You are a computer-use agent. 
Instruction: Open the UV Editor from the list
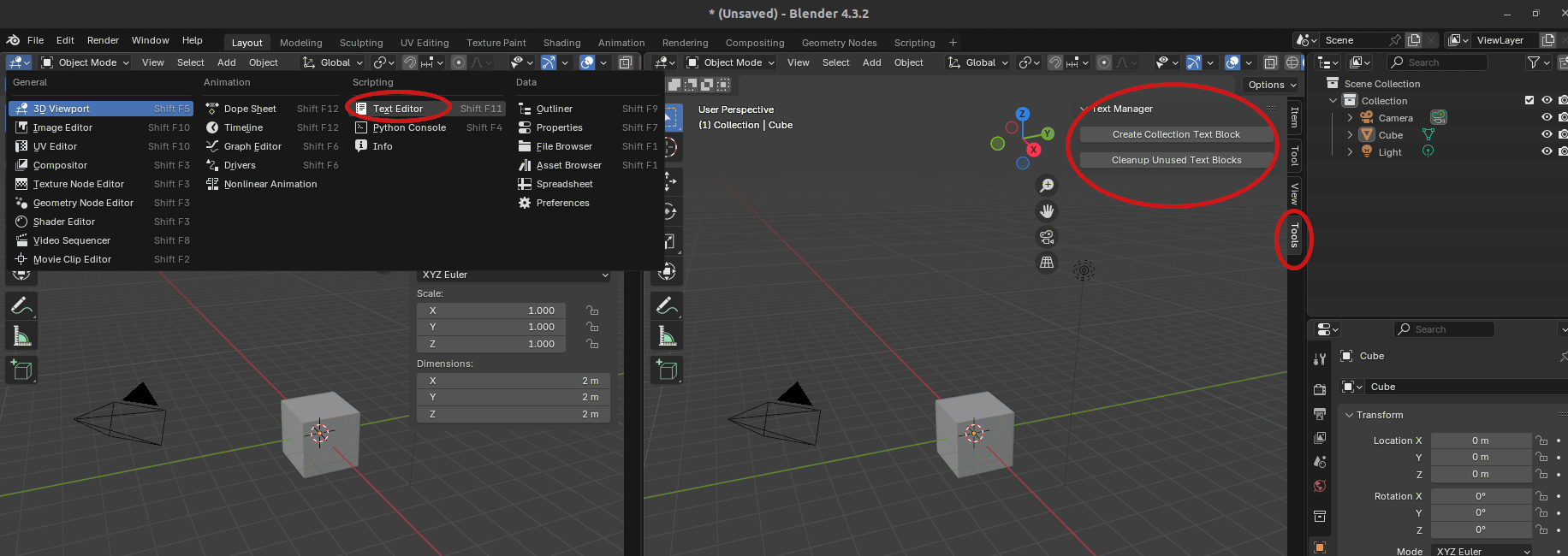point(101,146)
